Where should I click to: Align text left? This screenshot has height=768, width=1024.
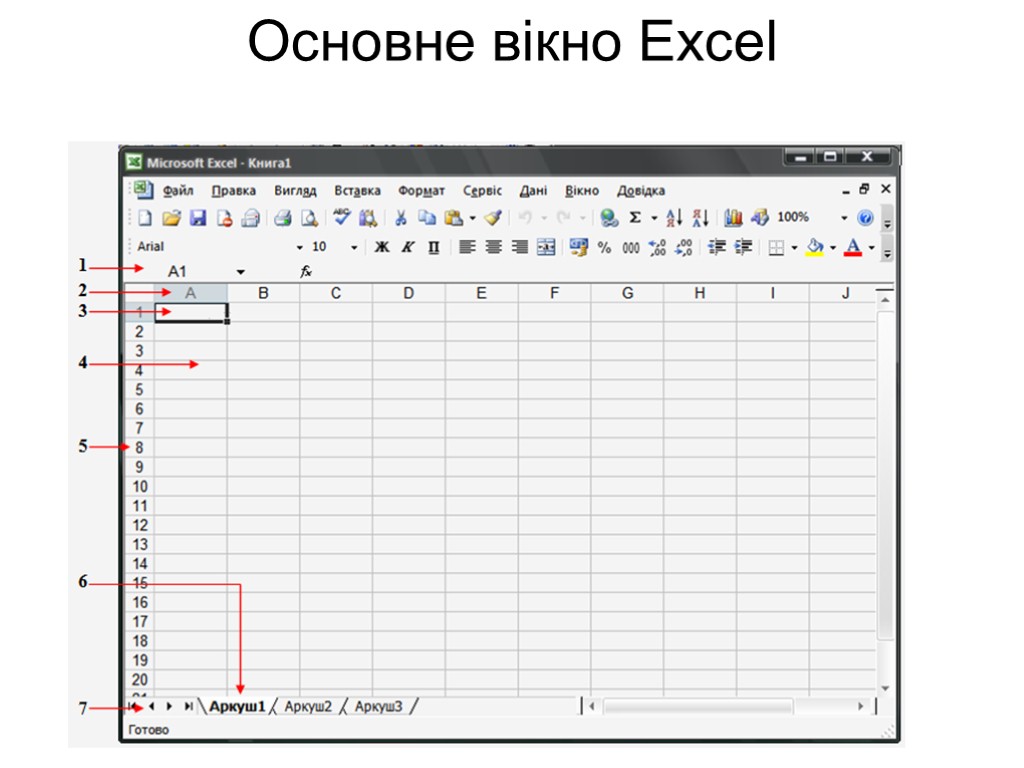pyautogui.click(x=467, y=247)
